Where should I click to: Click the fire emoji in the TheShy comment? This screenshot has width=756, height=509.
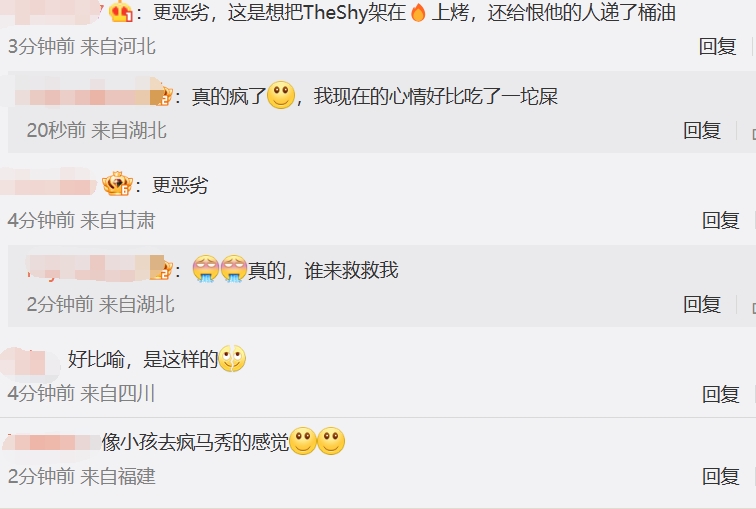click(x=418, y=13)
